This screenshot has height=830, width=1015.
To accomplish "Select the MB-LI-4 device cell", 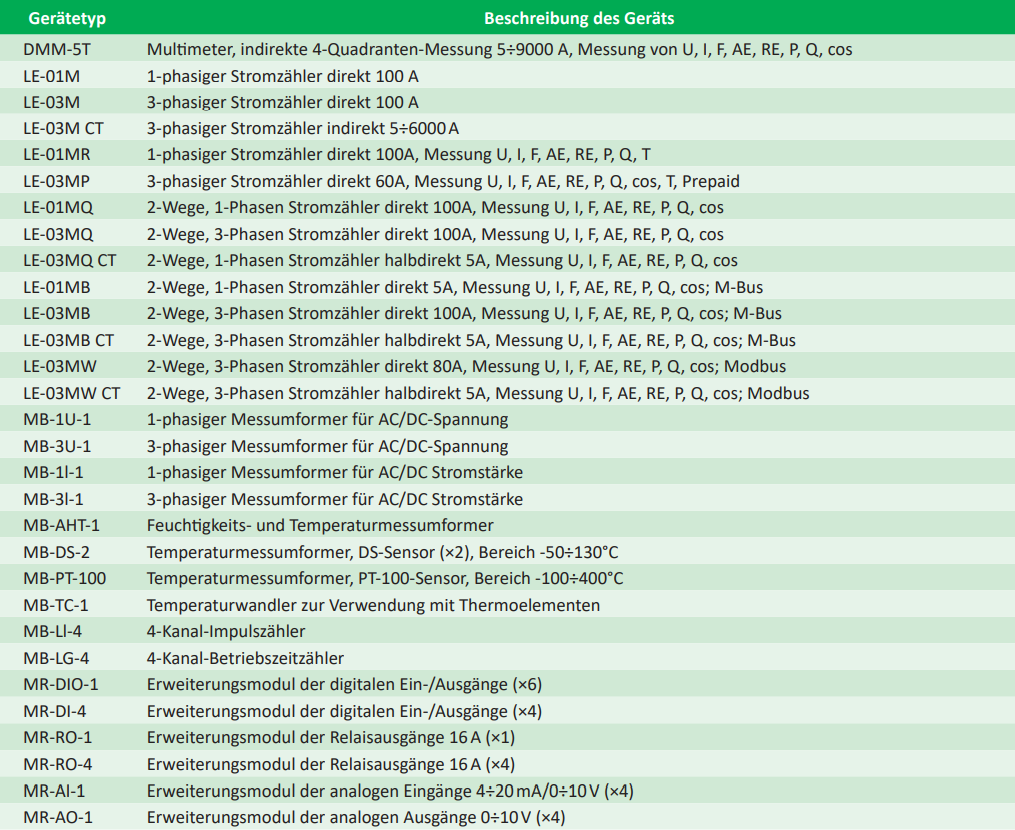I will pyautogui.click(x=52, y=631).
